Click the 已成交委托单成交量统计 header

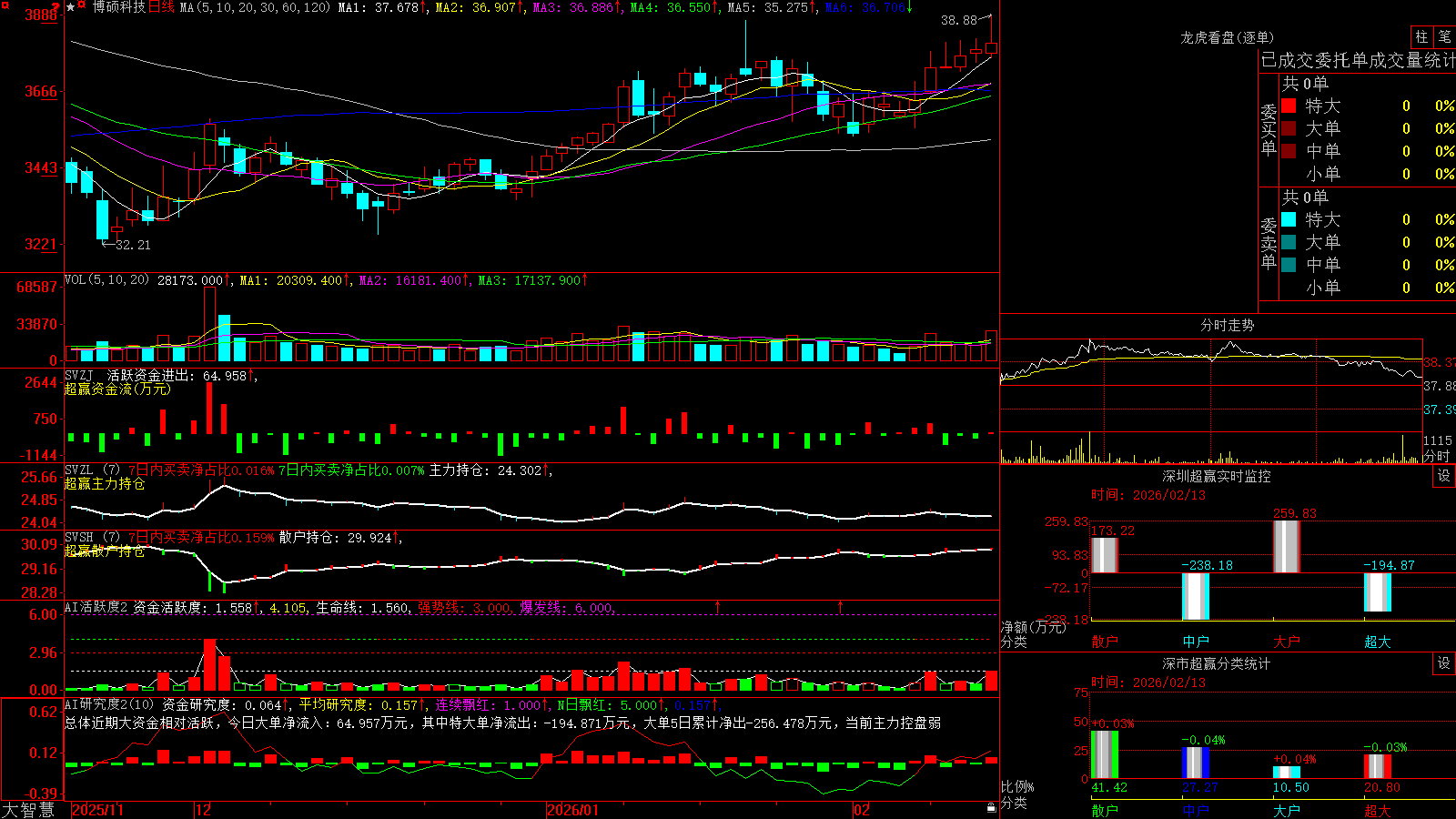click(1358, 60)
